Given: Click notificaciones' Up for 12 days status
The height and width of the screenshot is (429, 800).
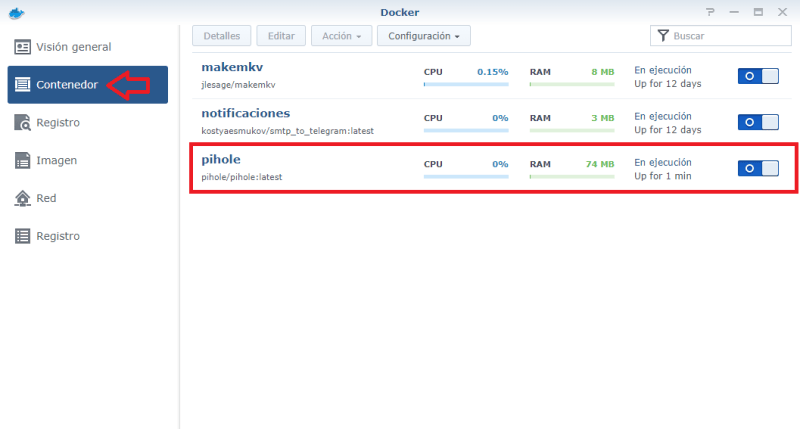Looking at the screenshot, I should pyautogui.click(x=668, y=130).
